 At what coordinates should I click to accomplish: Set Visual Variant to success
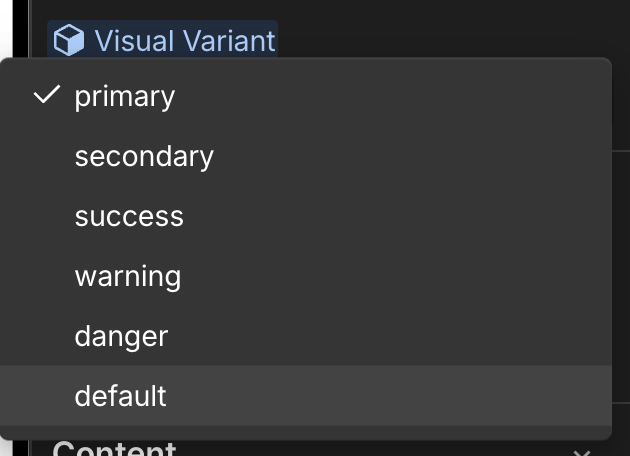[129, 216]
